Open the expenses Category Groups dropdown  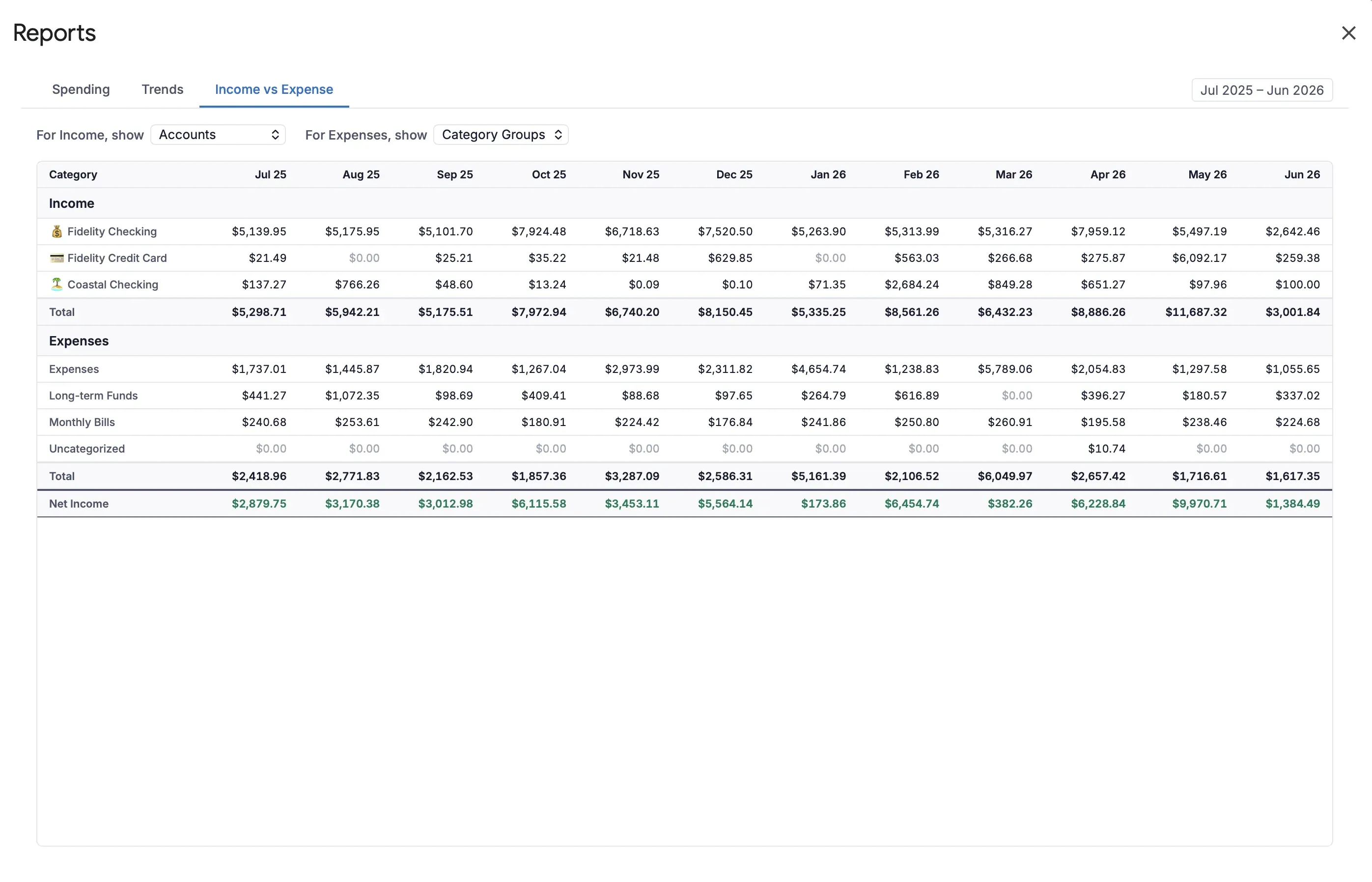coord(501,135)
